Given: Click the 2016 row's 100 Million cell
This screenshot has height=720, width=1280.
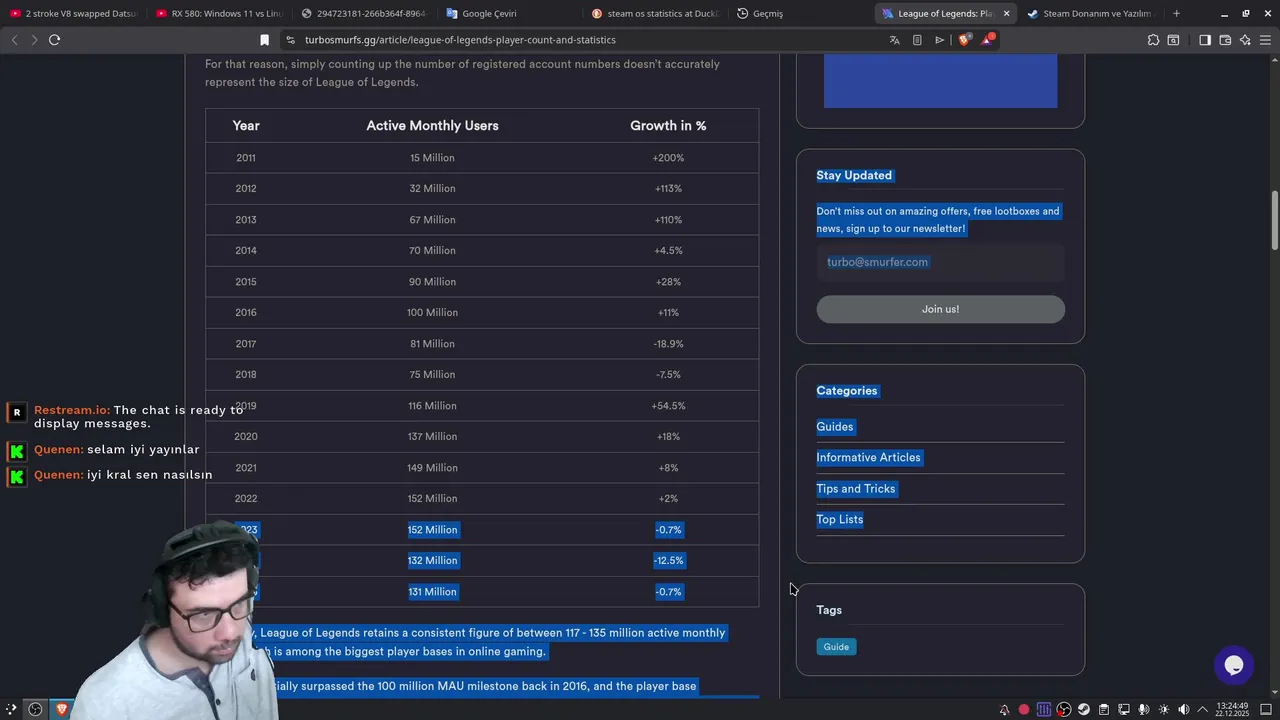Looking at the screenshot, I should (x=432, y=313).
